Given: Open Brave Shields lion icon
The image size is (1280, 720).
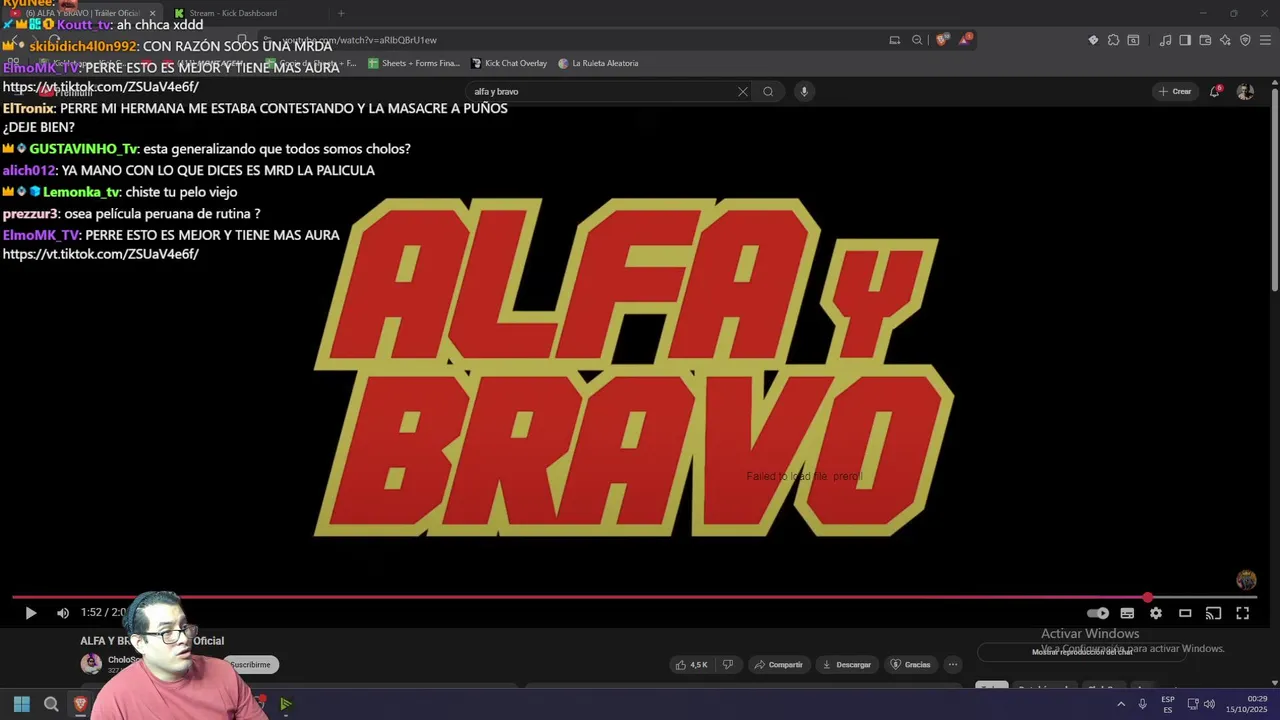Looking at the screenshot, I should [x=942, y=40].
